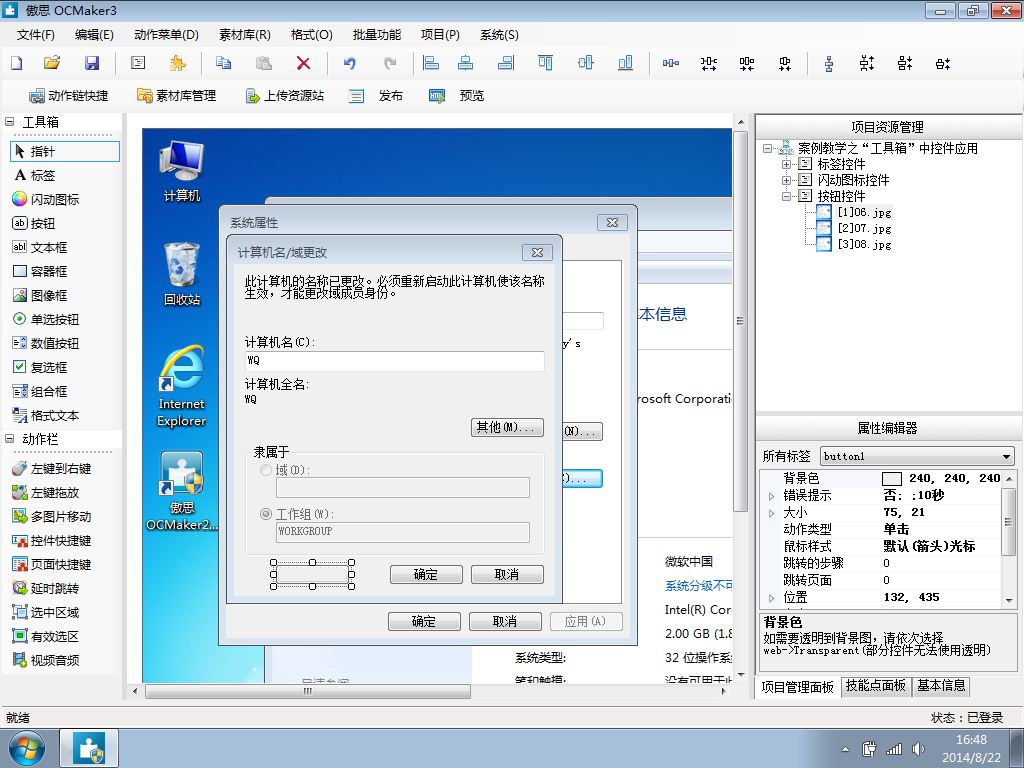The width and height of the screenshot is (1024, 768).
Task: Click the New file toolbar icon
Action: click(x=17, y=63)
